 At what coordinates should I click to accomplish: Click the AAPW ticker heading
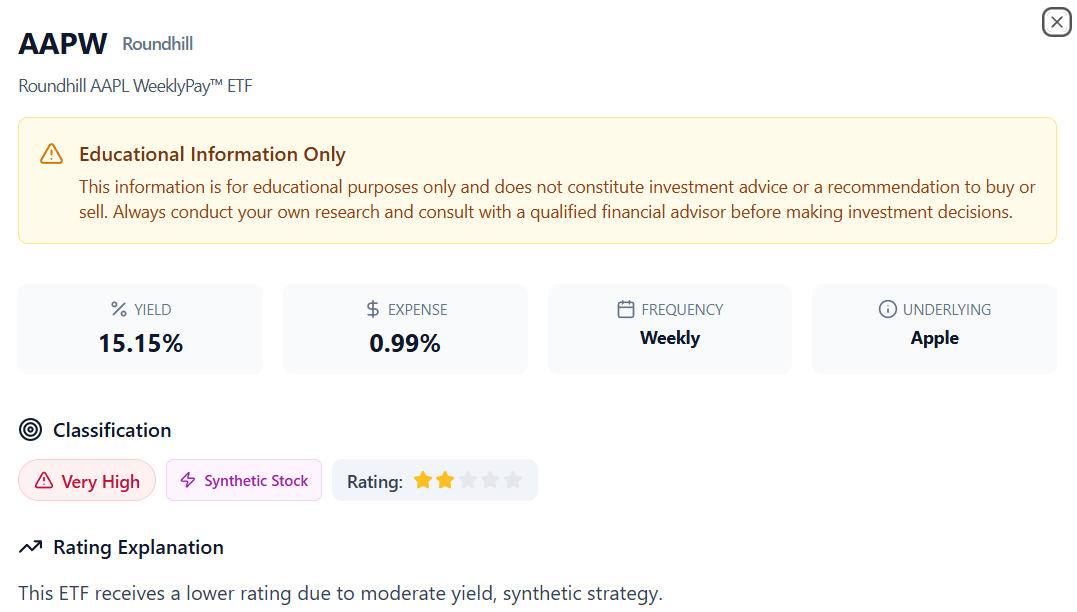[62, 43]
